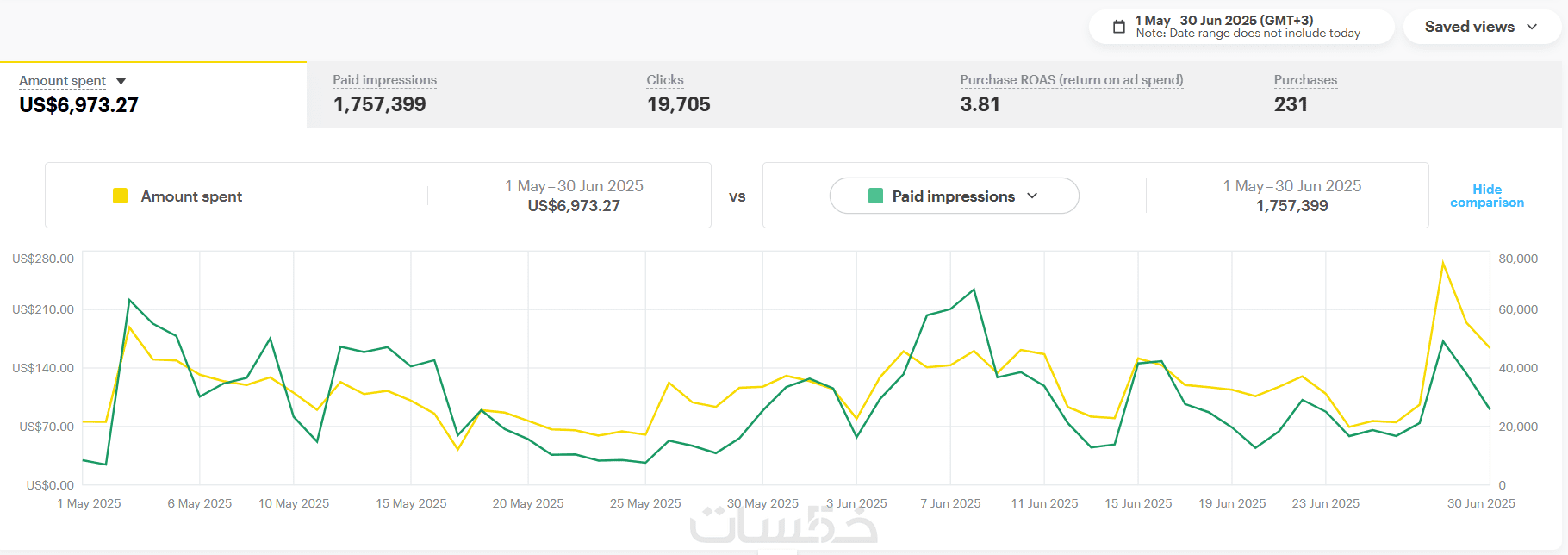
Task: Click the chevron beside Saved views
Action: click(1532, 27)
